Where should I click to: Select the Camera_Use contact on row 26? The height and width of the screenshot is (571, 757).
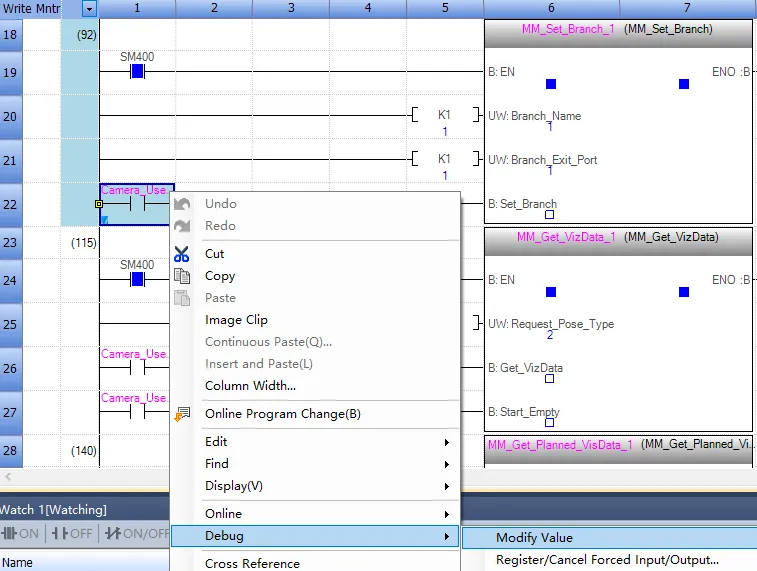[136, 367]
